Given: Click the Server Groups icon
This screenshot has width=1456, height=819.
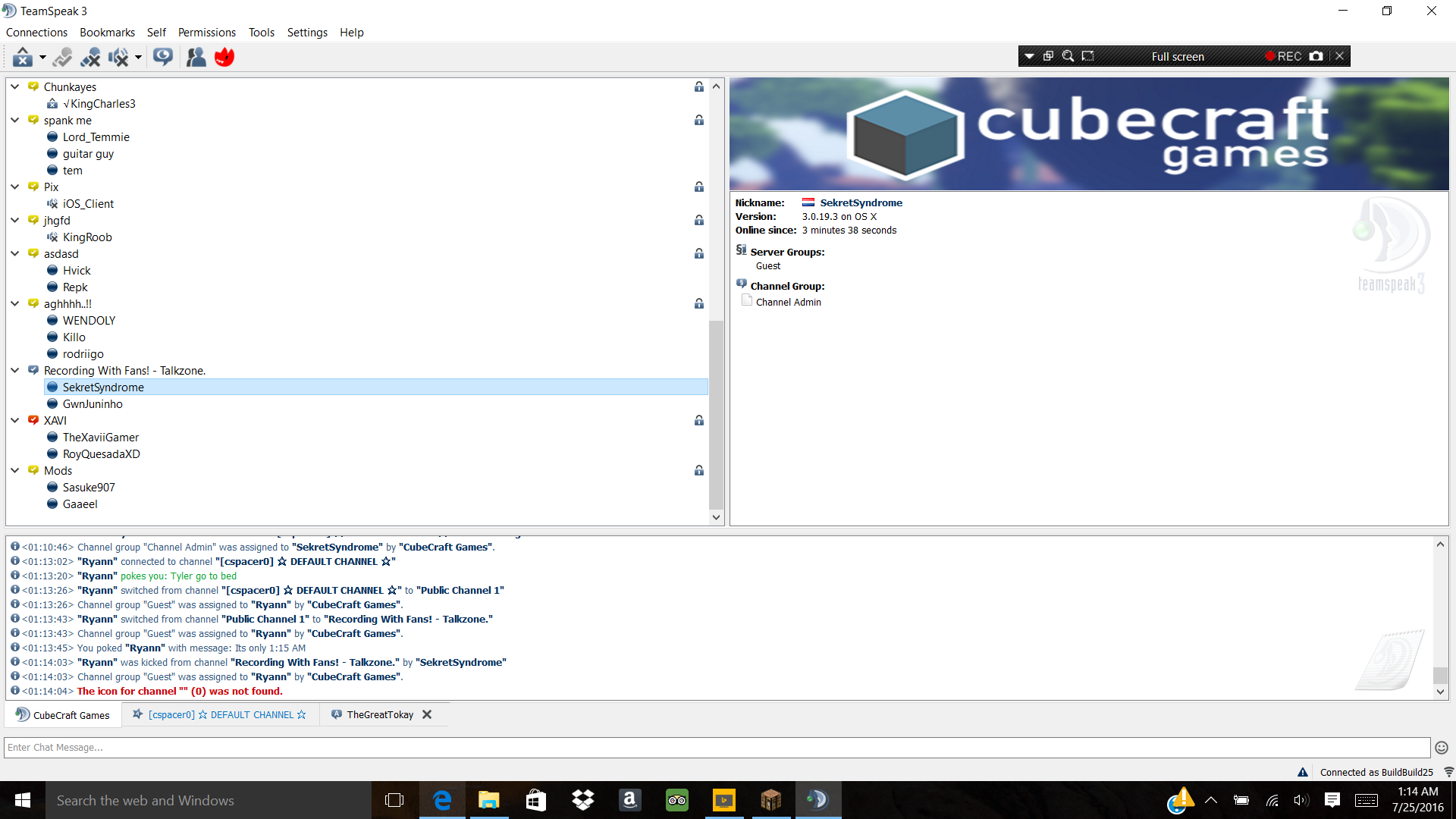Looking at the screenshot, I should click(742, 250).
